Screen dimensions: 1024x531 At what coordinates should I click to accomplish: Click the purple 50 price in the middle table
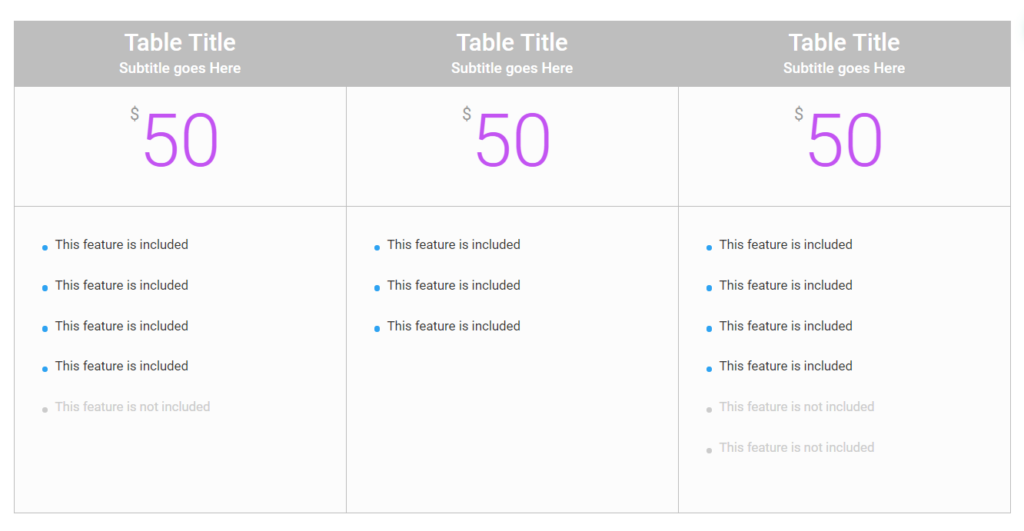(x=513, y=141)
